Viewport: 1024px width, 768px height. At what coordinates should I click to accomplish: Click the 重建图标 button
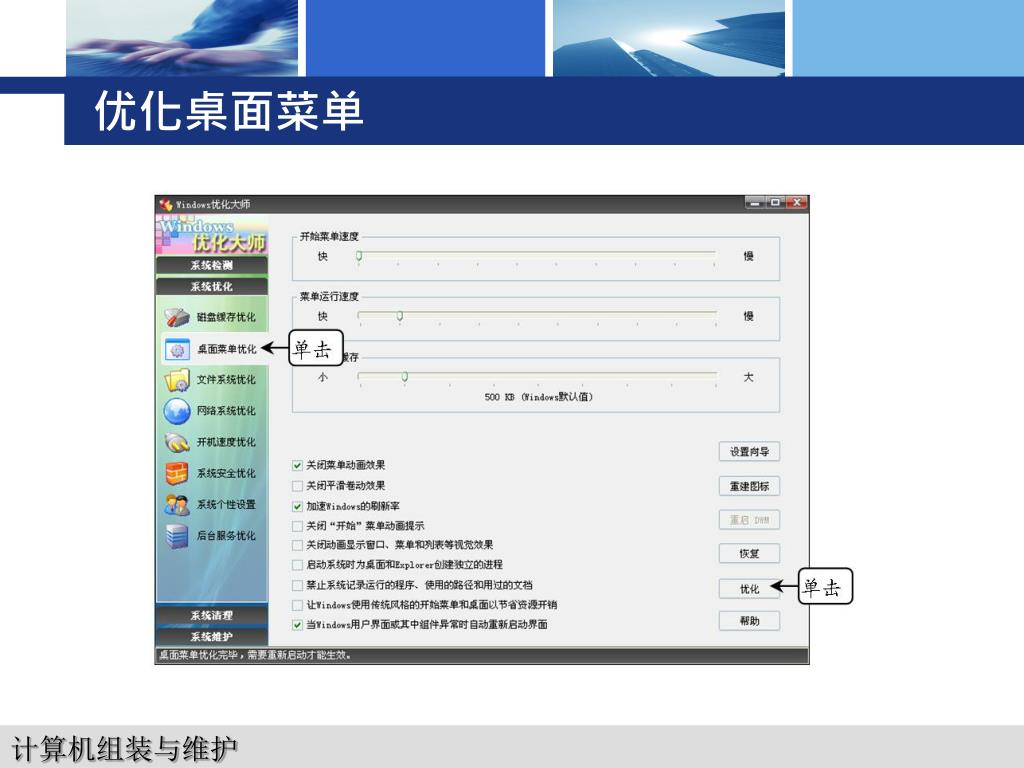(x=749, y=487)
